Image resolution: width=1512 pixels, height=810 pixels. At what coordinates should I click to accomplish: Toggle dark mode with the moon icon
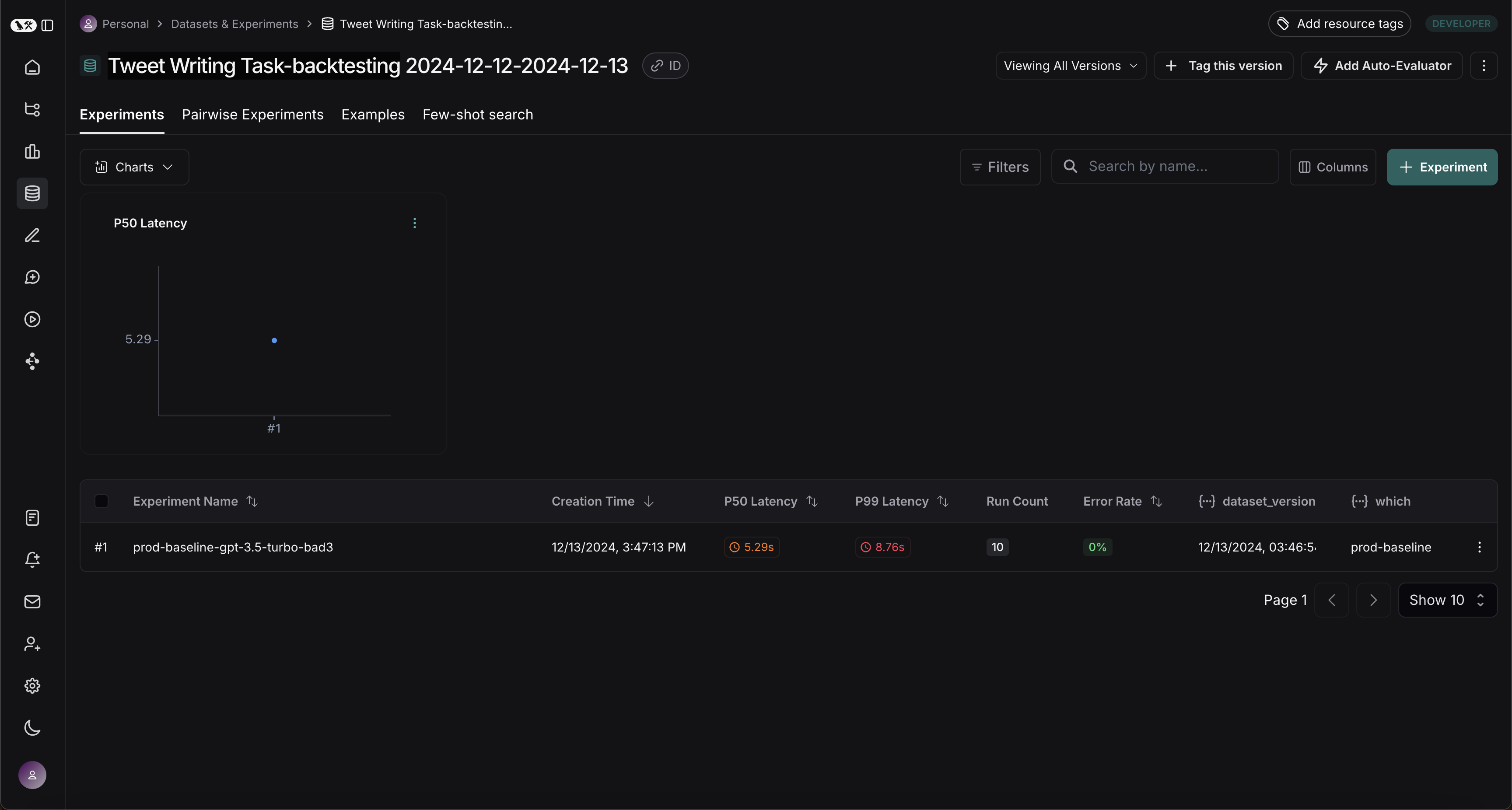32,728
